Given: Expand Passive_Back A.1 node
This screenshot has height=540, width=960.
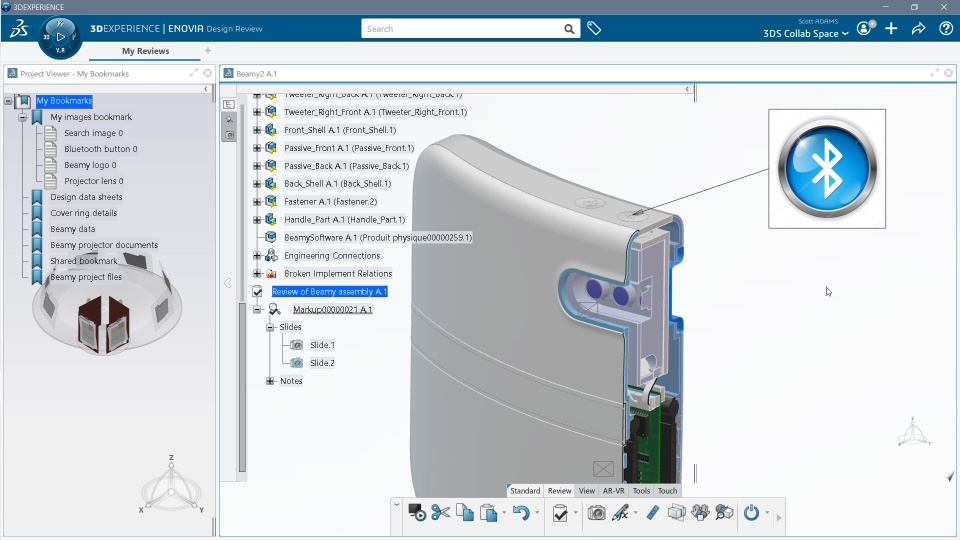Looking at the screenshot, I should [257, 166].
